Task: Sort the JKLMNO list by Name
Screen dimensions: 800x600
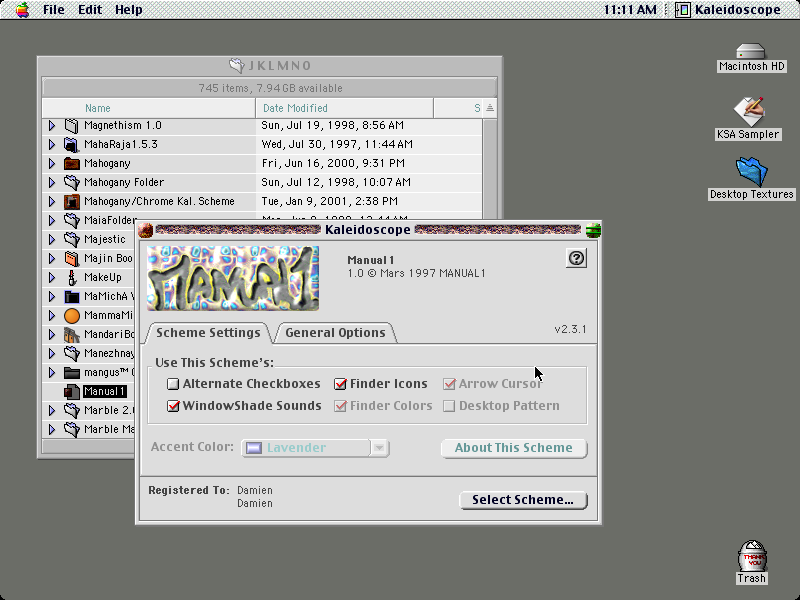Action: (x=148, y=108)
